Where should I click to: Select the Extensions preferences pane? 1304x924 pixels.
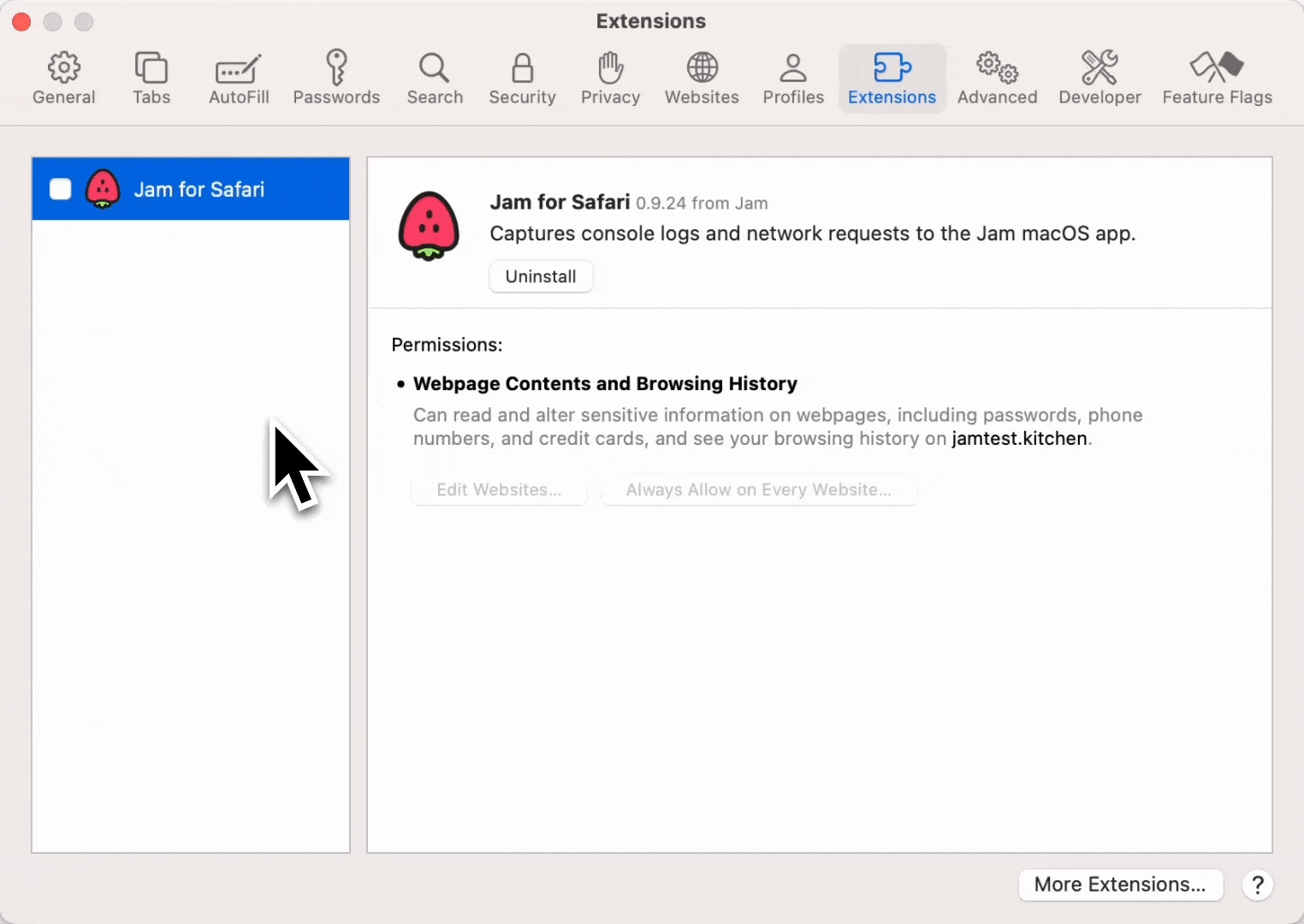pos(892,79)
